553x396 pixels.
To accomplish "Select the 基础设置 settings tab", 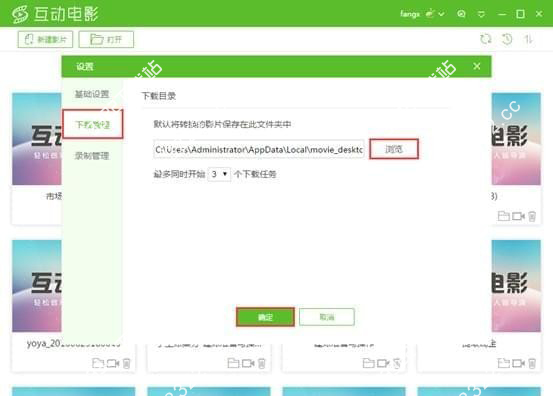I will coord(92,94).
